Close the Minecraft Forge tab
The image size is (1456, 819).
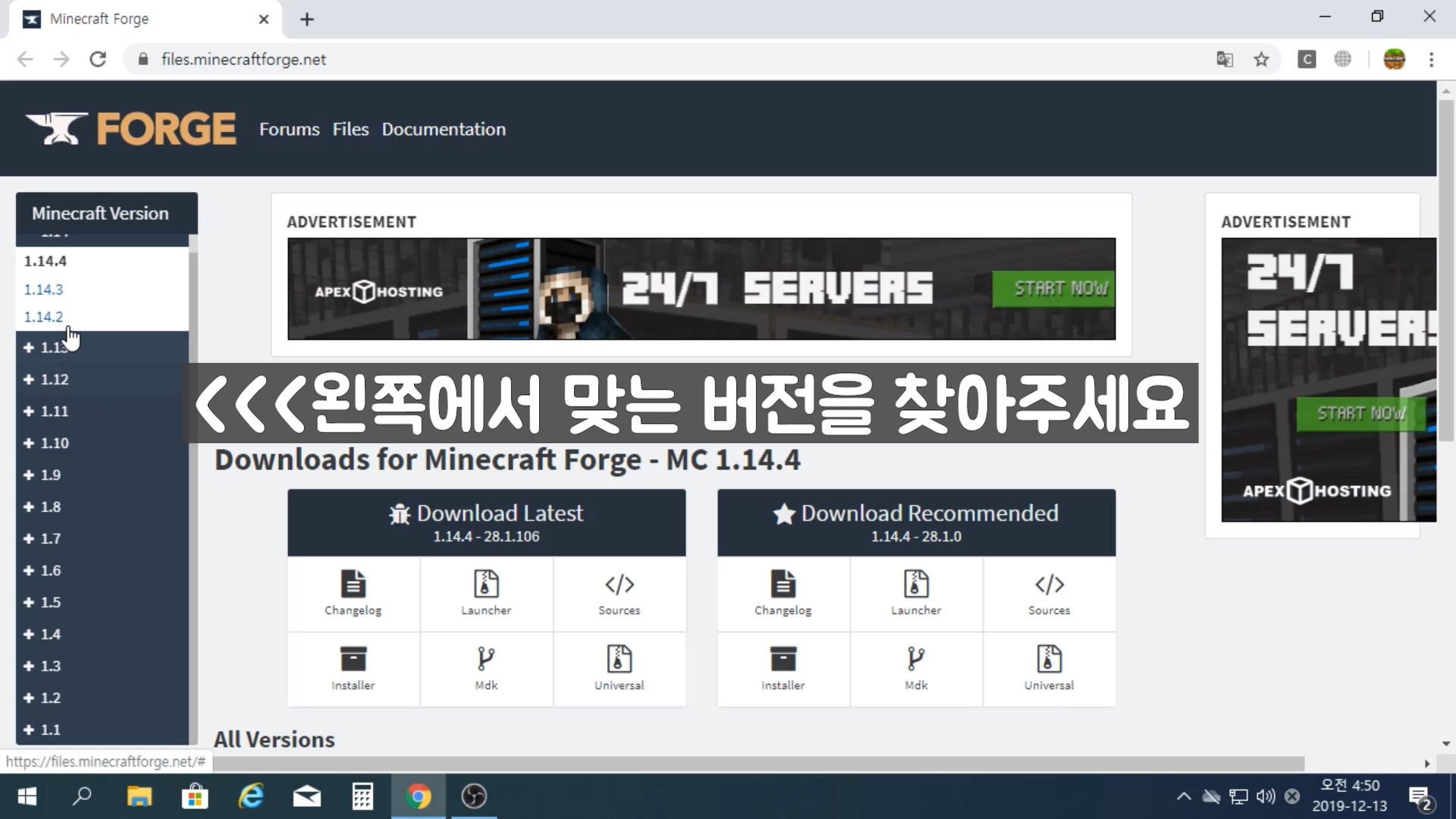coord(264,20)
